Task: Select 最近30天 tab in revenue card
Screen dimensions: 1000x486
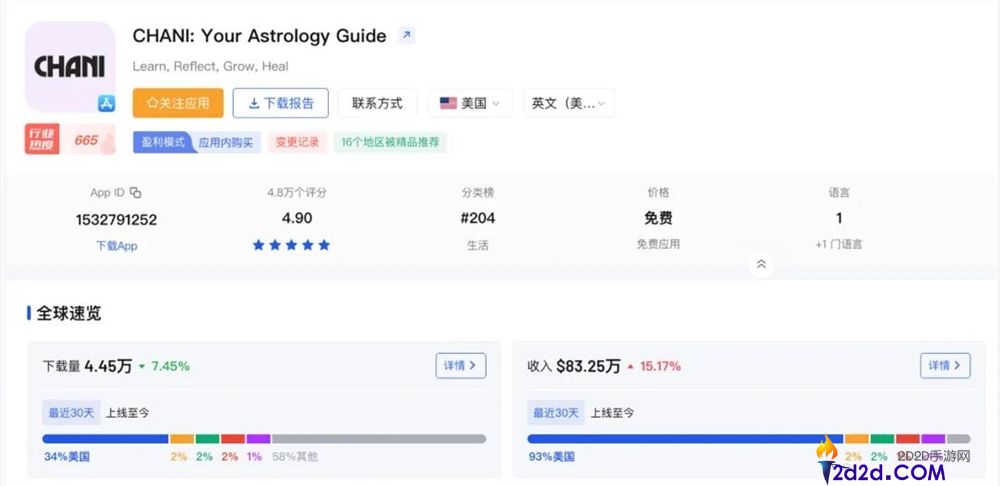Action: coord(556,413)
